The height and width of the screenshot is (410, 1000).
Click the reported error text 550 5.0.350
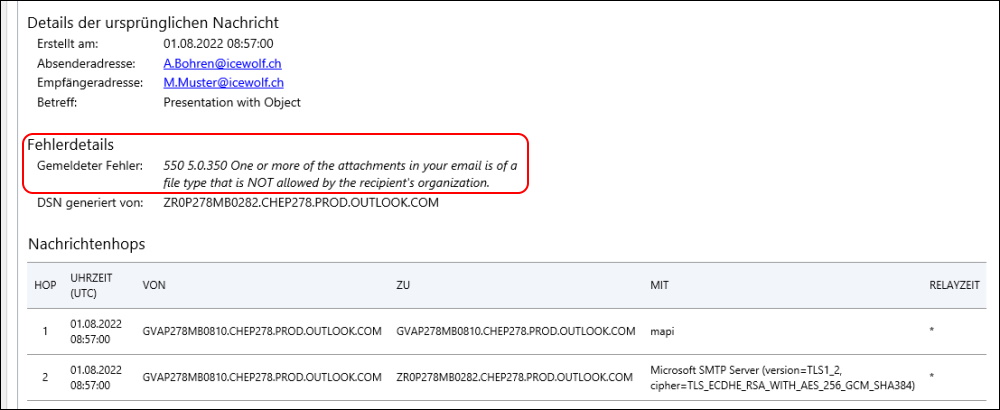coord(341,174)
